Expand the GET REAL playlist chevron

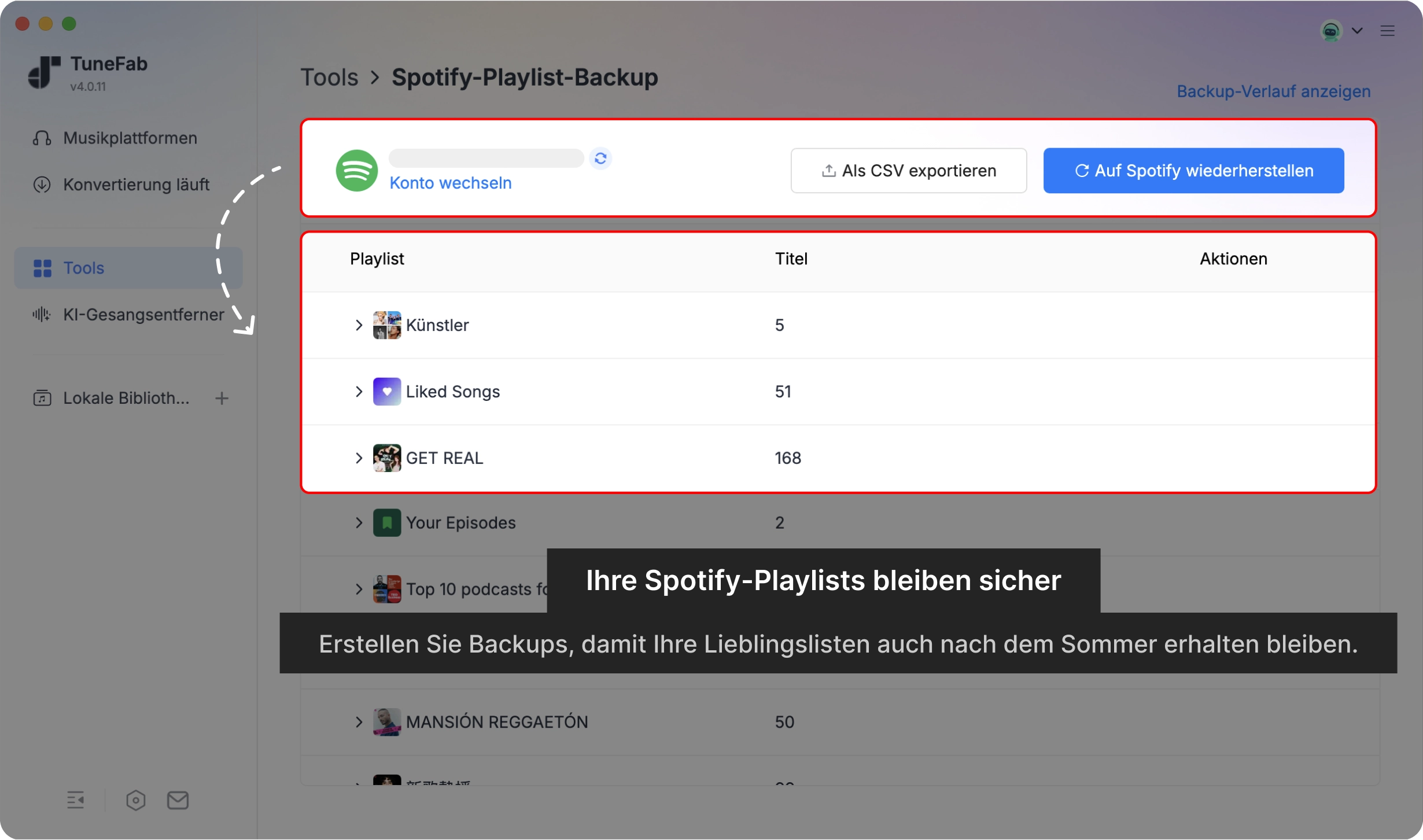pyautogui.click(x=359, y=458)
